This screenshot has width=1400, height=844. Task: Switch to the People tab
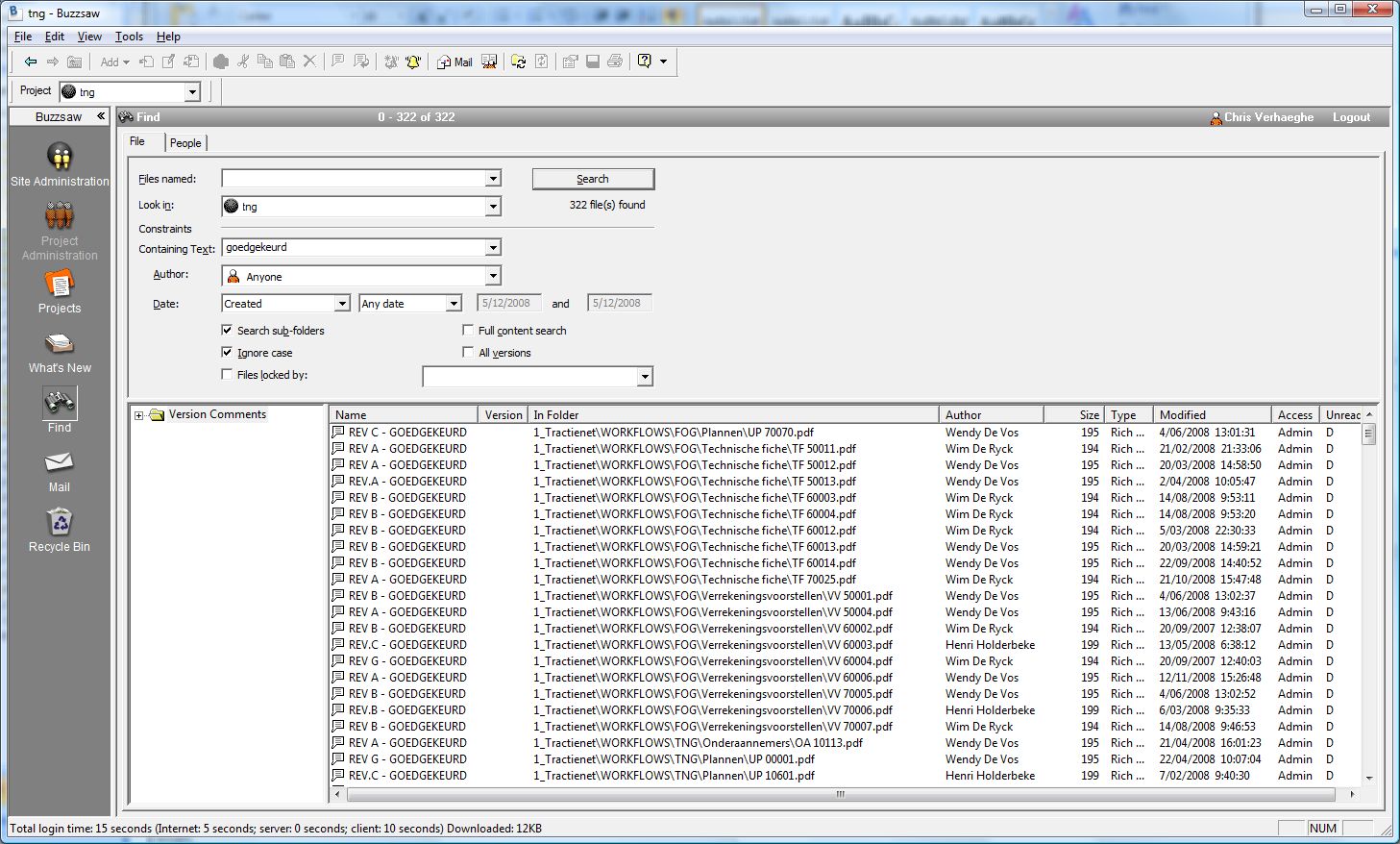185,143
